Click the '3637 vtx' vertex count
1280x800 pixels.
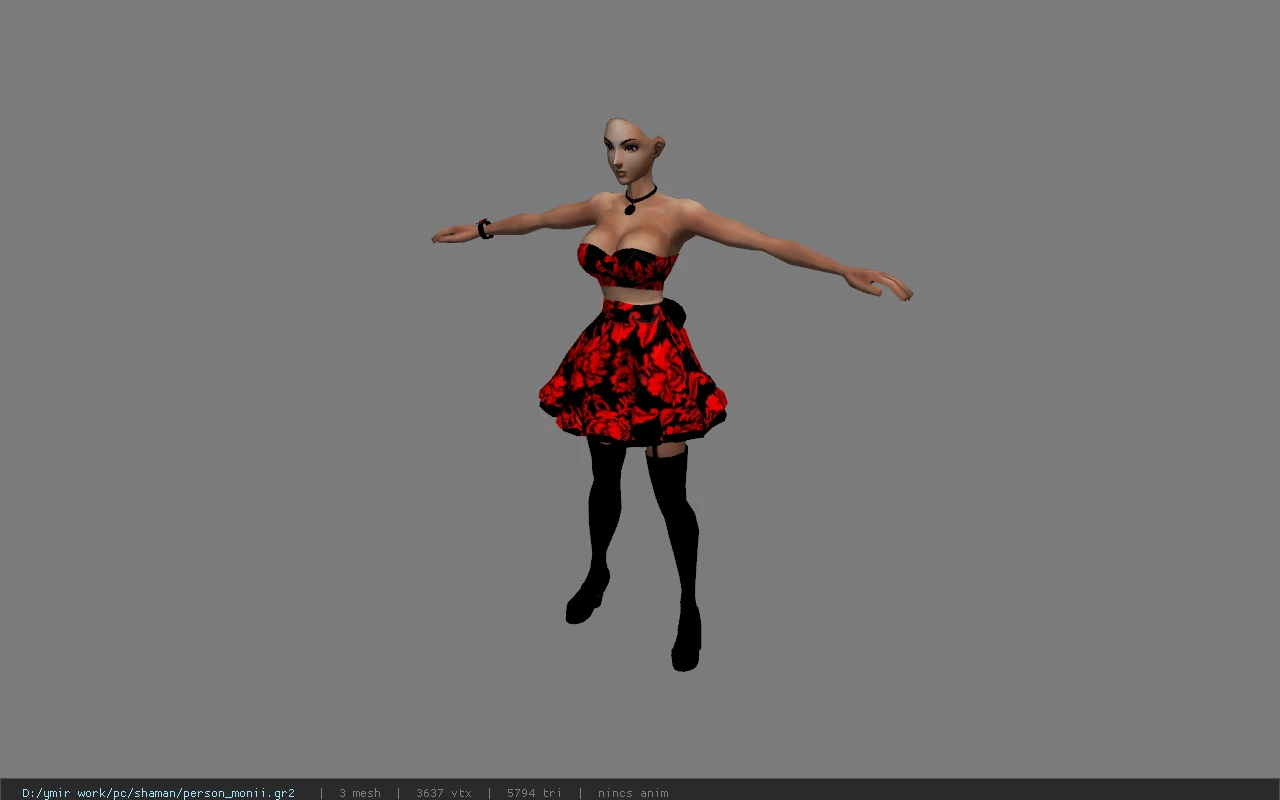pos(443,793)
